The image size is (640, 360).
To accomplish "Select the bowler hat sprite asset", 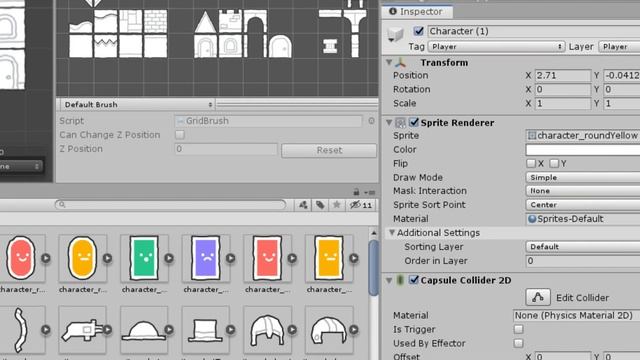I will click(x=144, y=330).
